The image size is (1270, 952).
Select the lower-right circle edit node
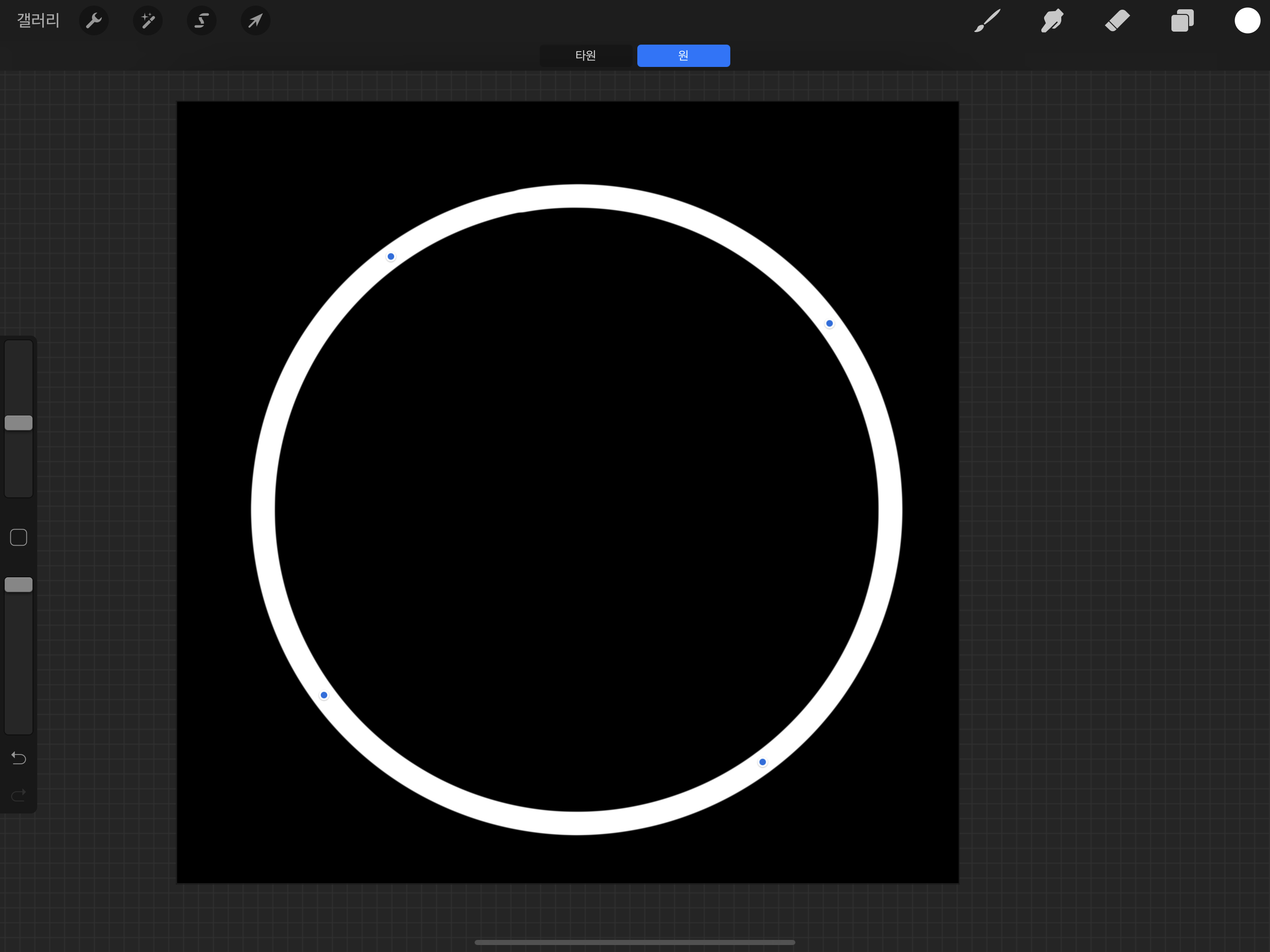(762, 762)
